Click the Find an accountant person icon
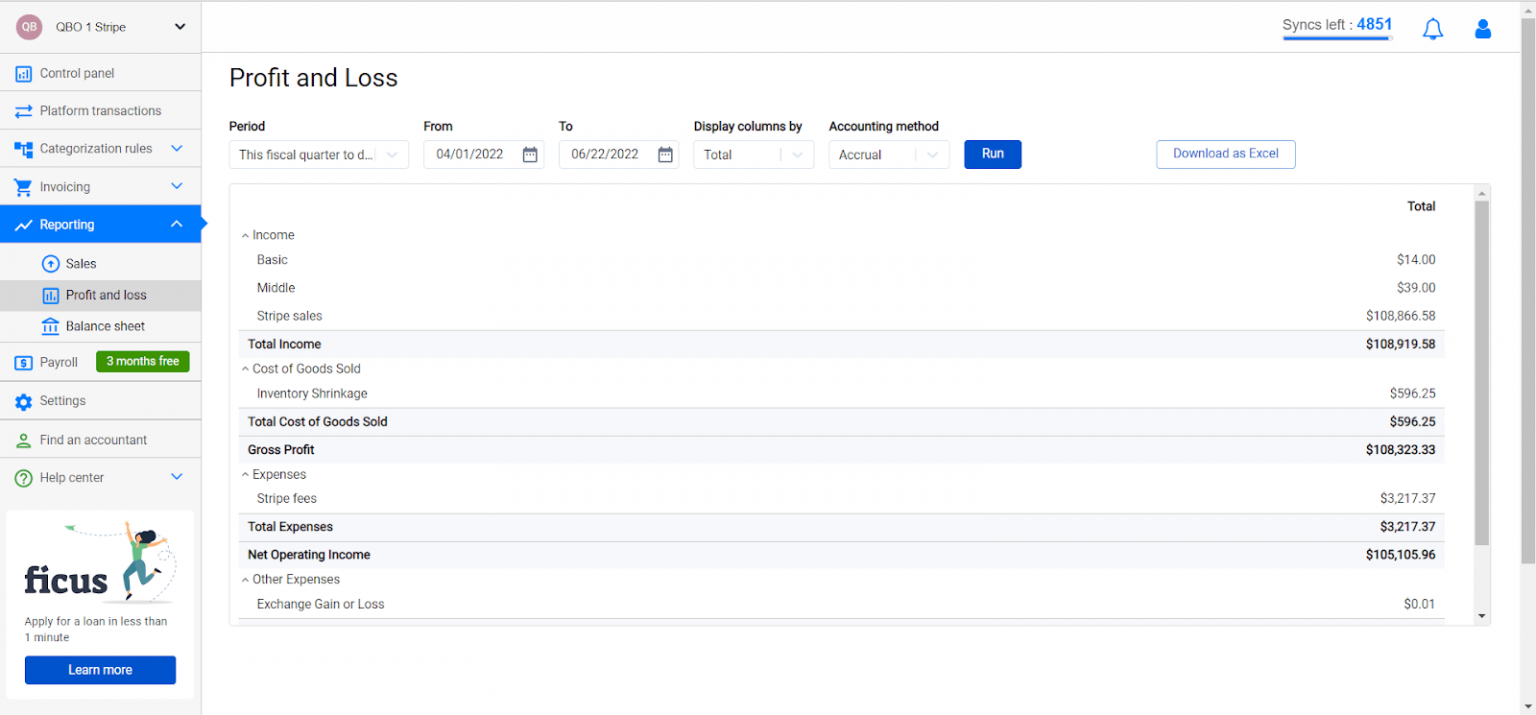Viewport: 1536px width, 715px height. point(23,440)
